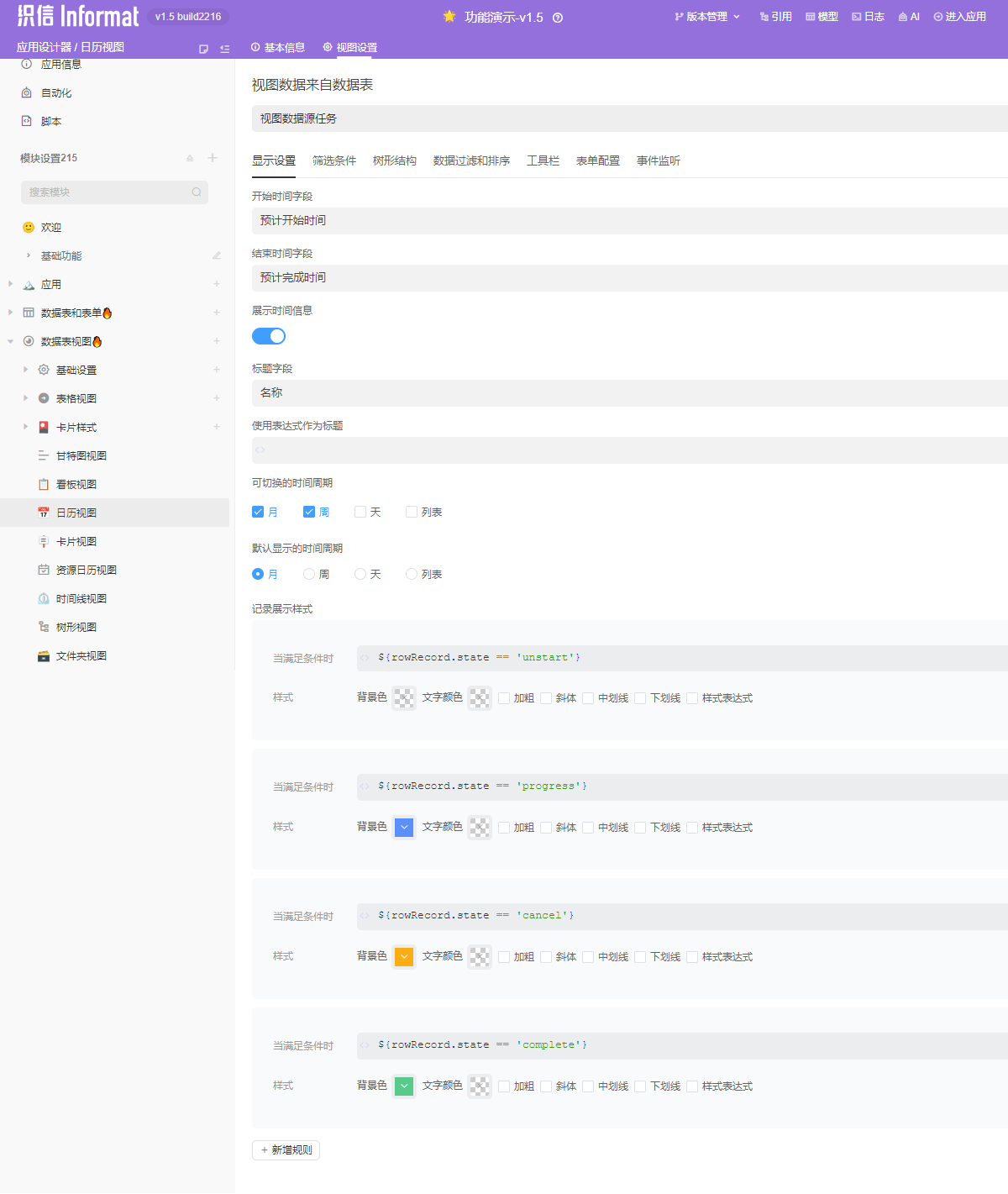
Task: Click the 进入应用 enter app icon
Action: coord(938,17)
